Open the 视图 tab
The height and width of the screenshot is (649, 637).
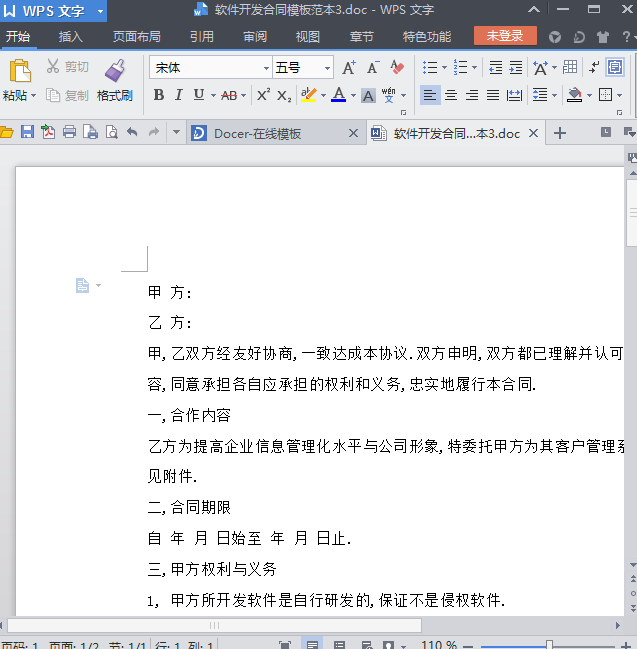pyautogui.click(x=308, y=37)
